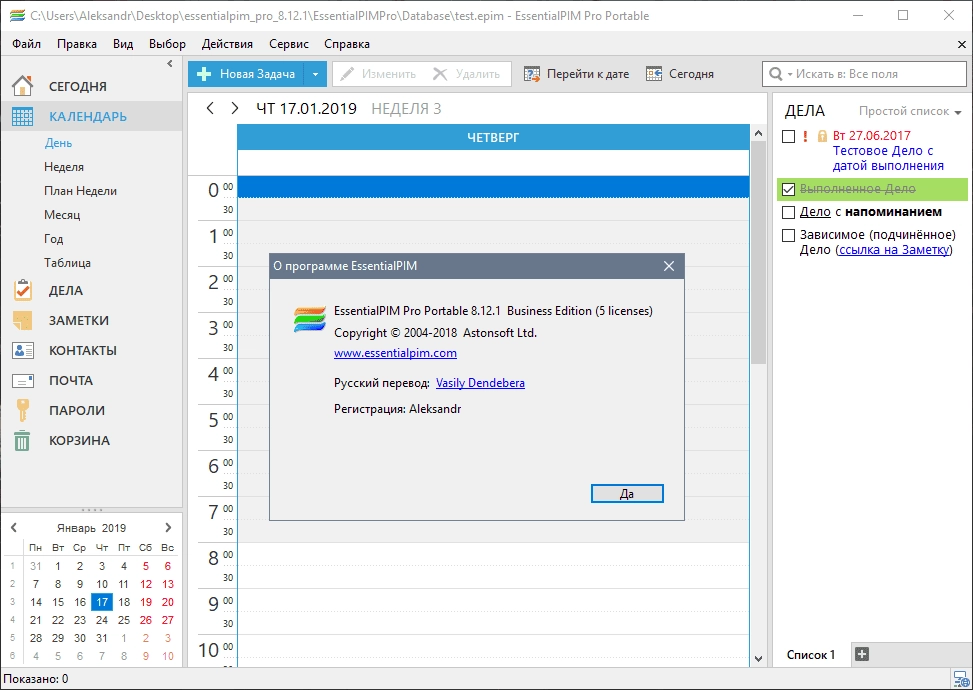973x690 pixels.
Task: Click the Calendar grid icon in the sidebar
Action: point(22,116)
